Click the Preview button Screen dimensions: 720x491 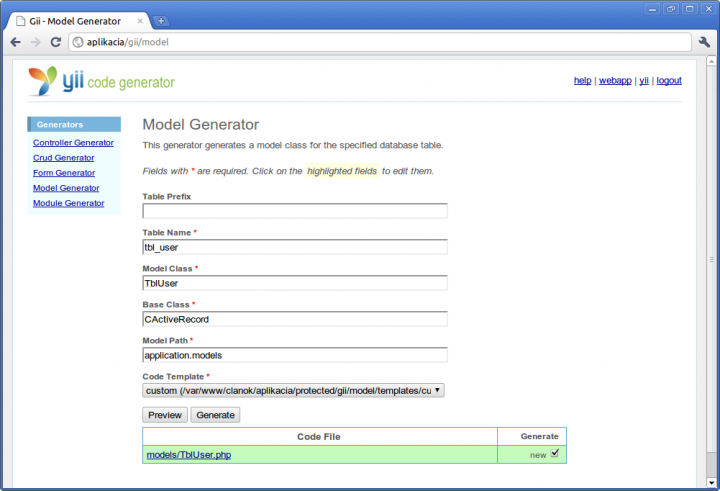[165, 415]
